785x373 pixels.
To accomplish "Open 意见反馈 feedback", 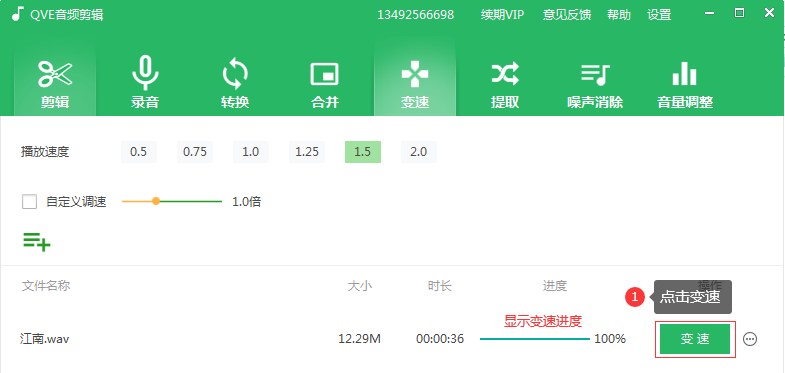I will click(x=567, y=15).
